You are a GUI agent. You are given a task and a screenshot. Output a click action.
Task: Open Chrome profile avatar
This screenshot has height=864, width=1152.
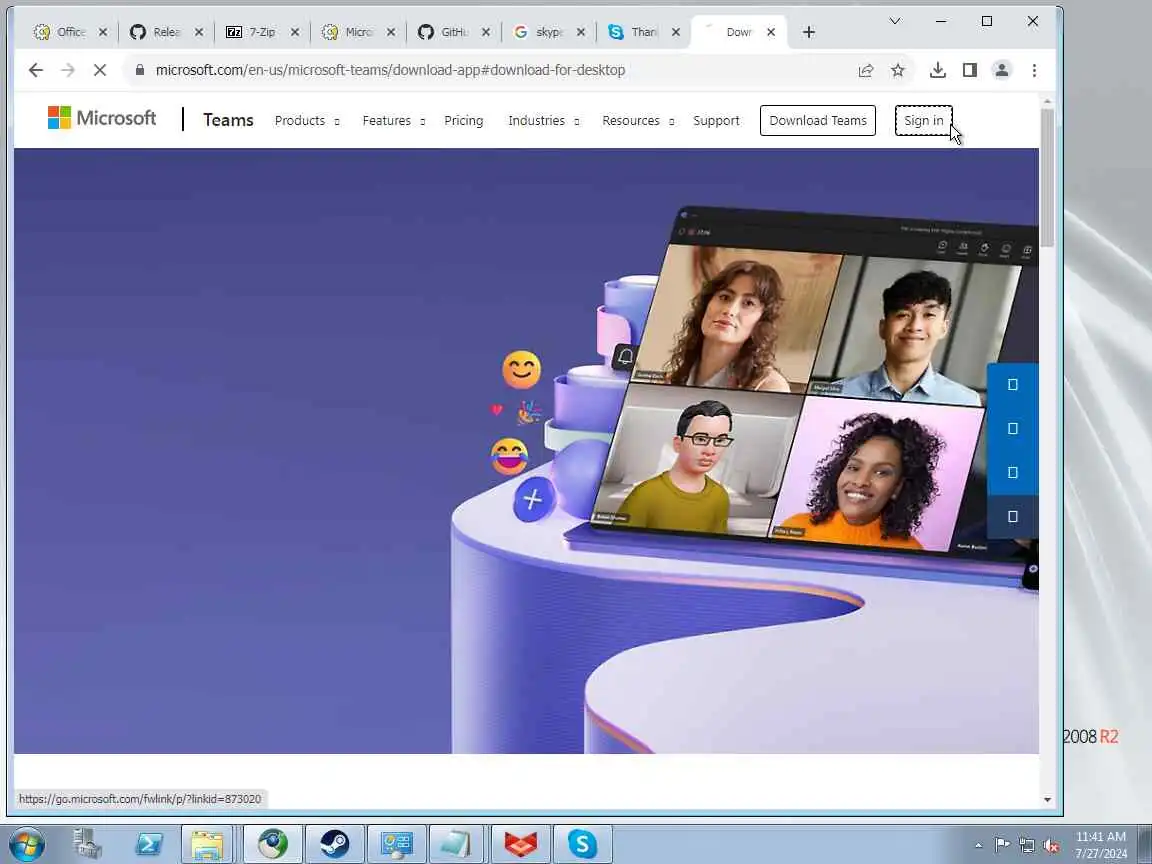point(1001,70)
